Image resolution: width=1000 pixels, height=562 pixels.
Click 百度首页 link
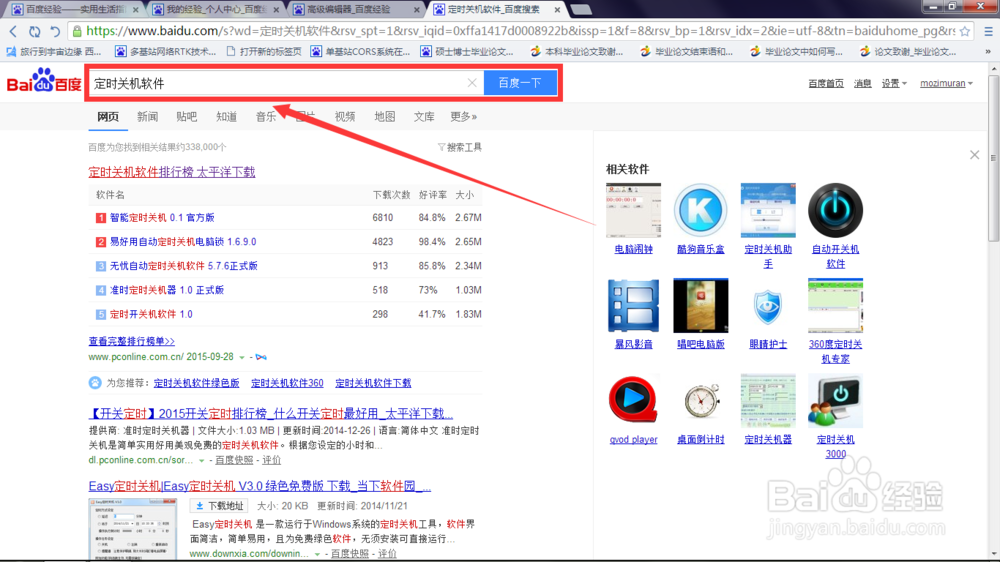coord(826,84)
